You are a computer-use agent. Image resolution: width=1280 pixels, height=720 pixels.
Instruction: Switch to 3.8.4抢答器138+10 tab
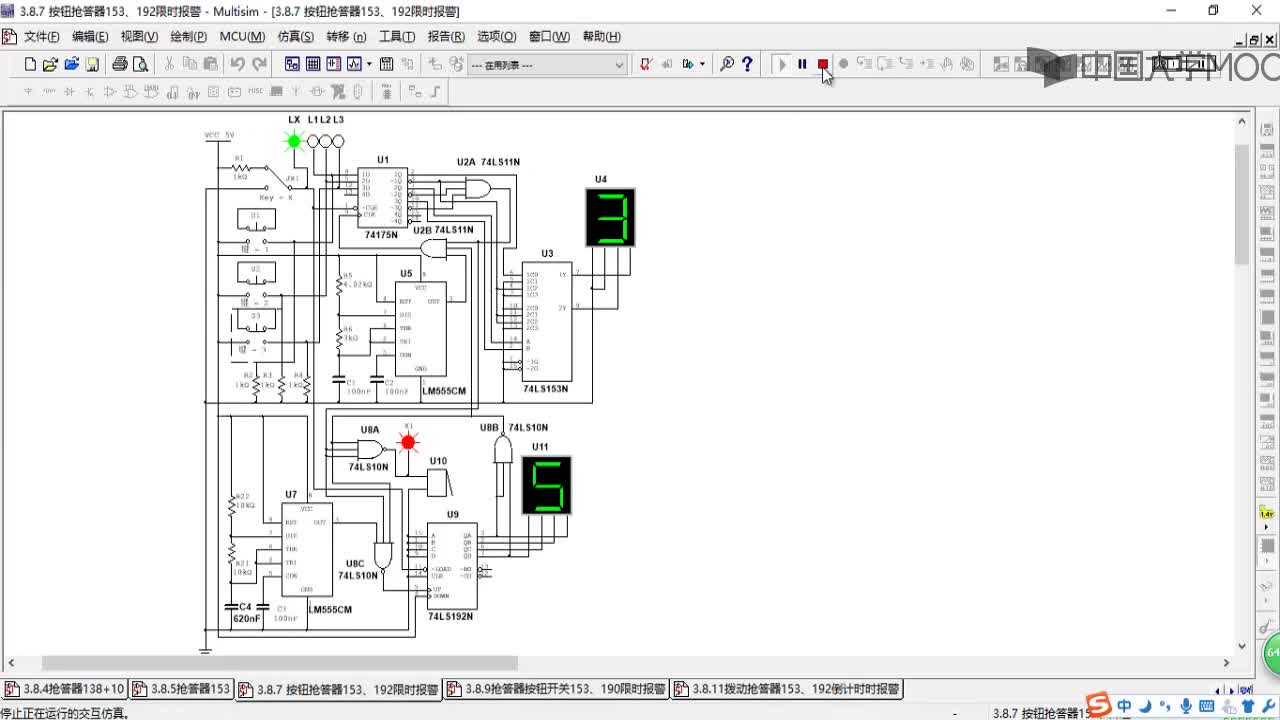pyautogui.click(x=65, y=689)
